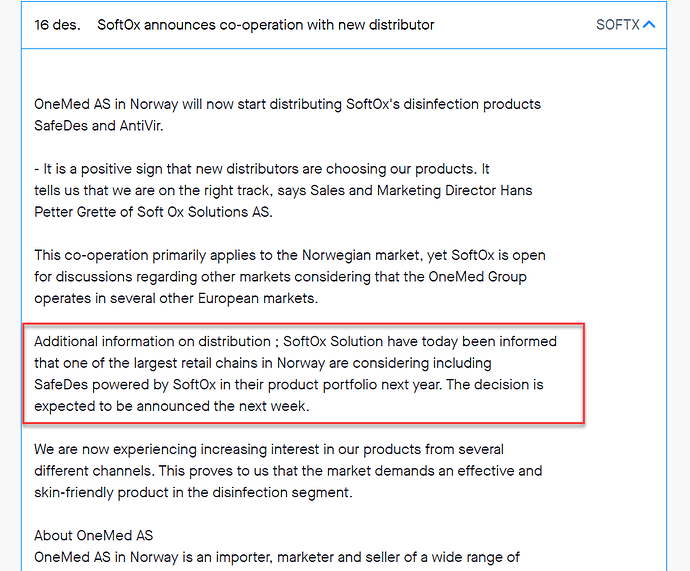Click the date '16 des.'
Image resolution: width=690 pixels, height=571 pixels.
58,25
